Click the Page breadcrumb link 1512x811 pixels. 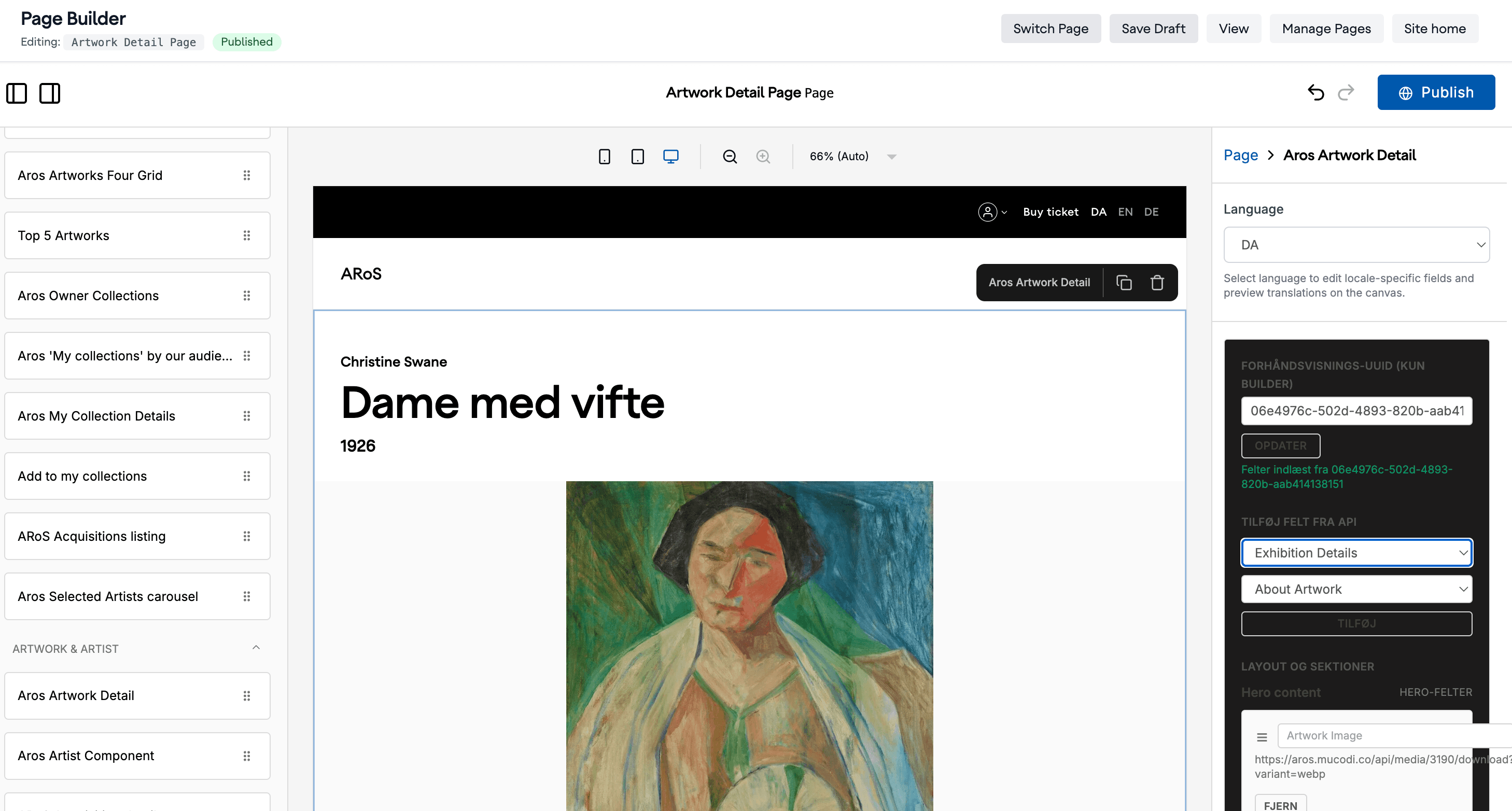tap(1240, 155)
